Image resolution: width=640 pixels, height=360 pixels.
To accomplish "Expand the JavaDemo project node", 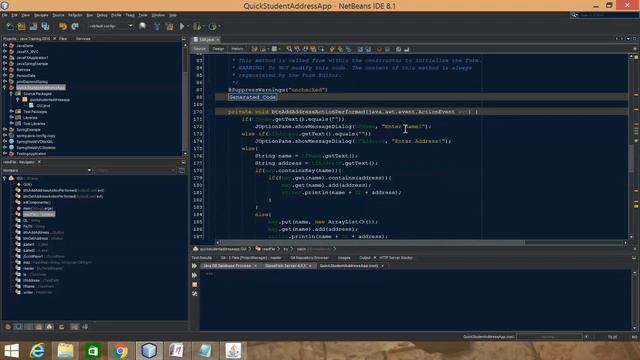I will tap(5, 46).
